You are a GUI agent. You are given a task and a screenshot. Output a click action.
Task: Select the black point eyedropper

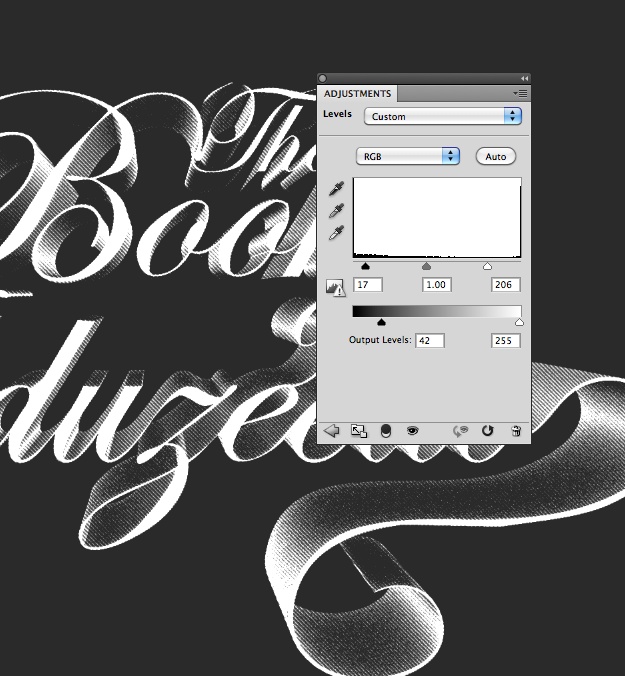(x=338, y=188)
